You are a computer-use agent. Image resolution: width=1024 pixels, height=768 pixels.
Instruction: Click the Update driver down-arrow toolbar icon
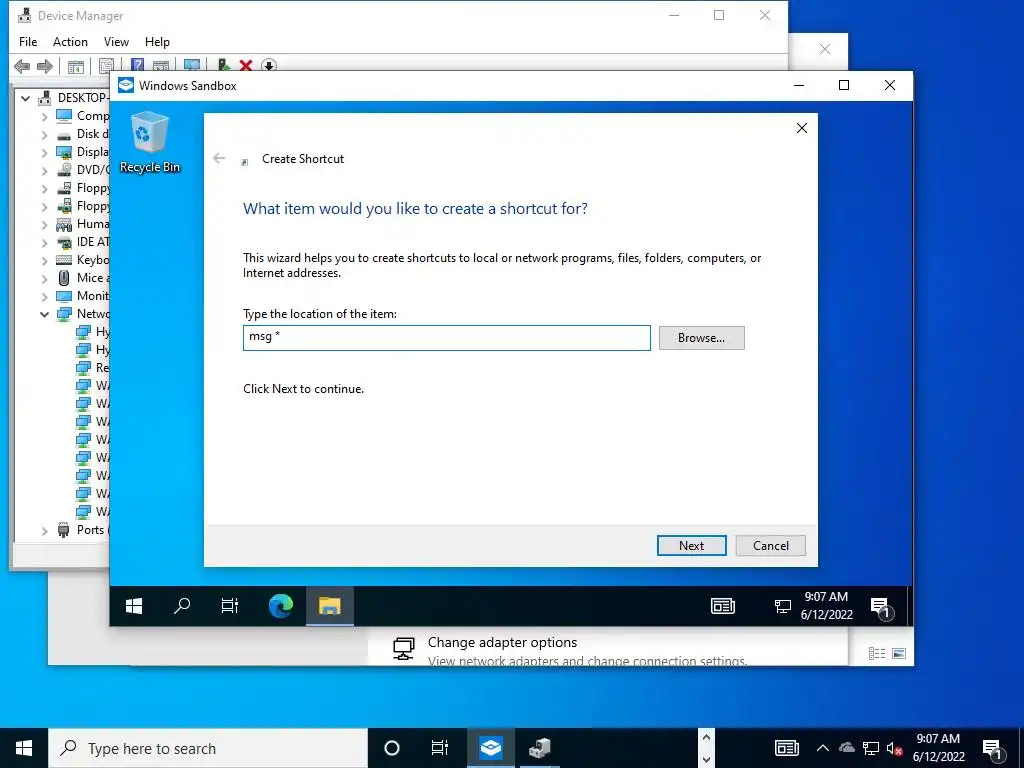click(x=268, y=65)
